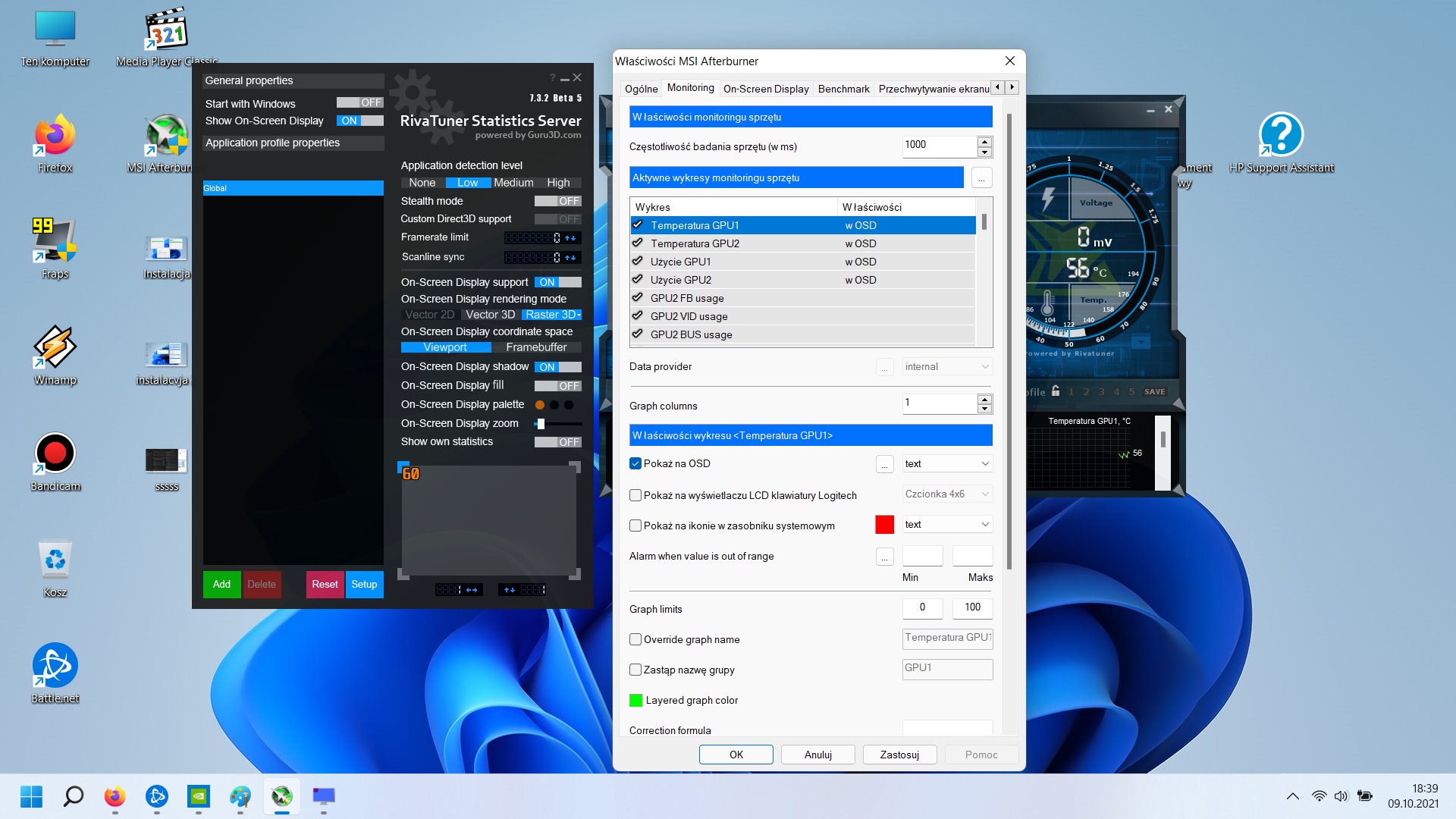Click red tray icon color swatch
Viewport: 1456px width, 819px height.
pyautogui.click(x=884, y=524)
